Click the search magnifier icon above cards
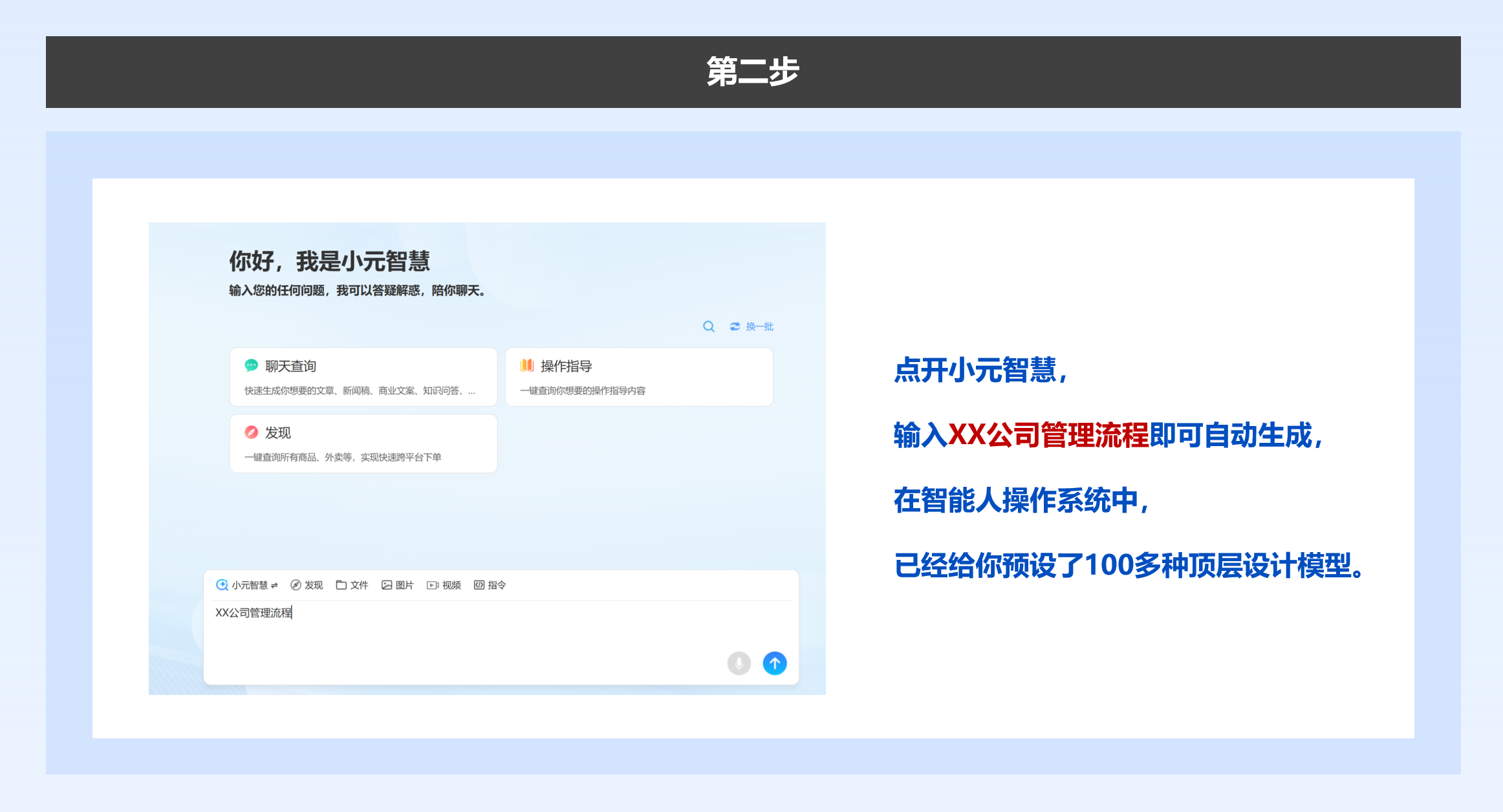The height and width of the screenshot is (812, 1503). point(709,326)
